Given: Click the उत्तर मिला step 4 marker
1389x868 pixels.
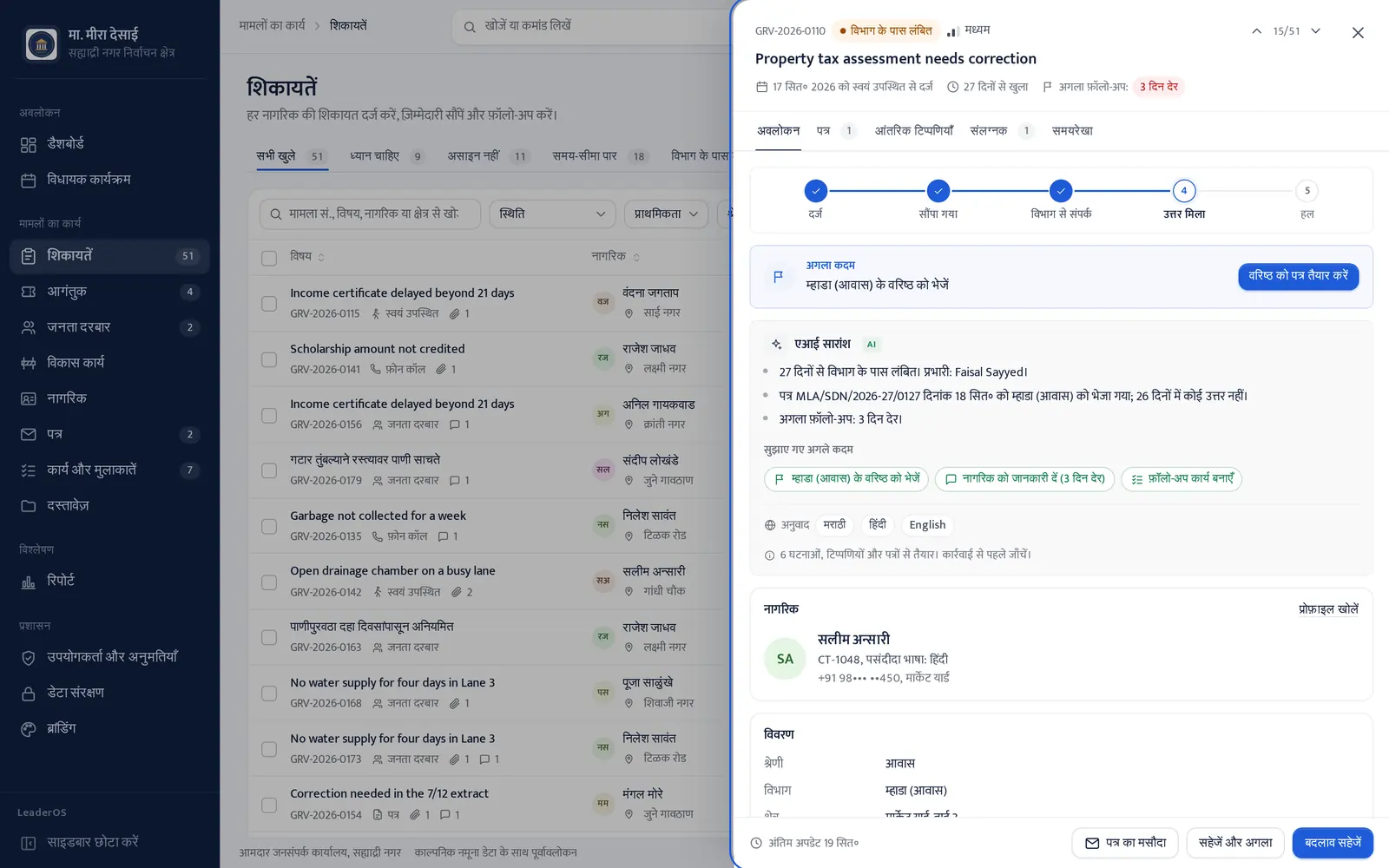Looking at the screenshot, I should tap(1184, 191).
